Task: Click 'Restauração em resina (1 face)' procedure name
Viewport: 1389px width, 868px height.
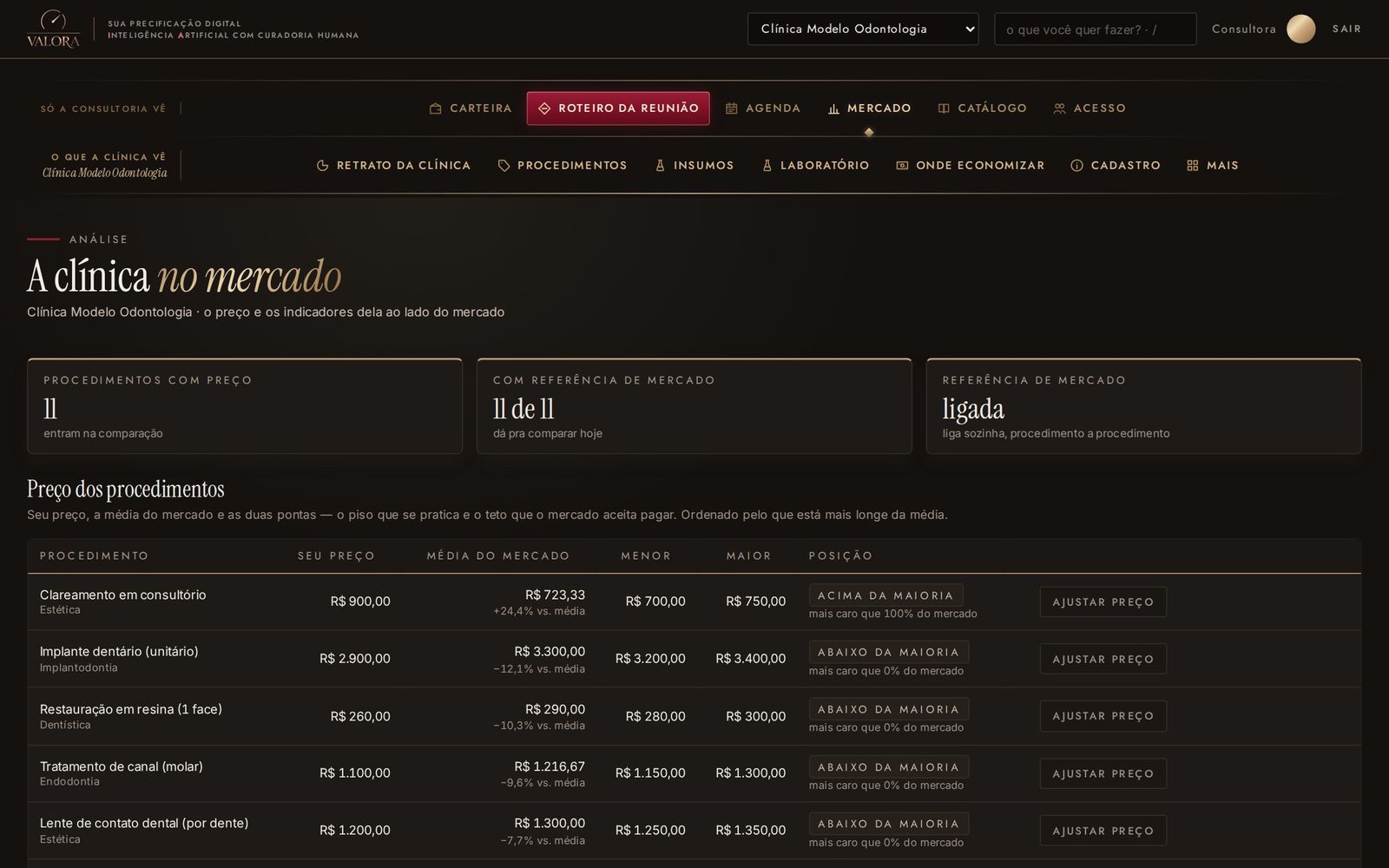Action: click(131, 709)
